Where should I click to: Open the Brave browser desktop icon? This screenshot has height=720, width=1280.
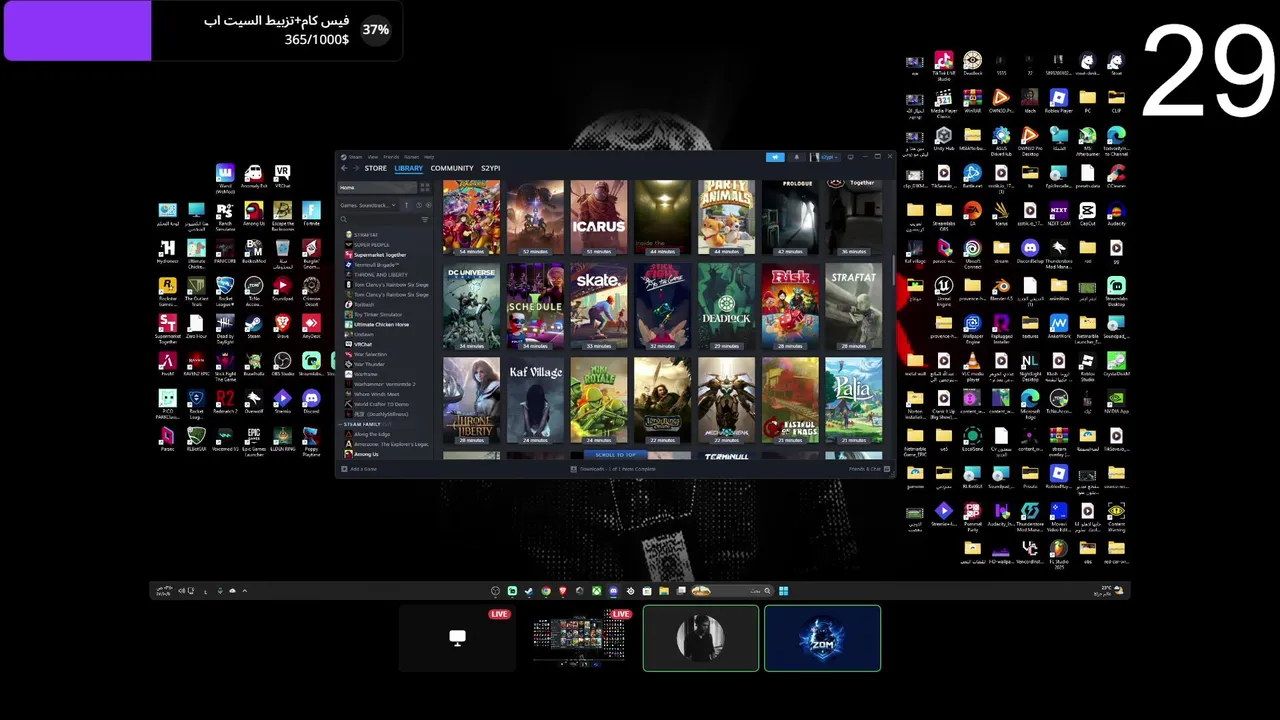[x=283, y=326]
